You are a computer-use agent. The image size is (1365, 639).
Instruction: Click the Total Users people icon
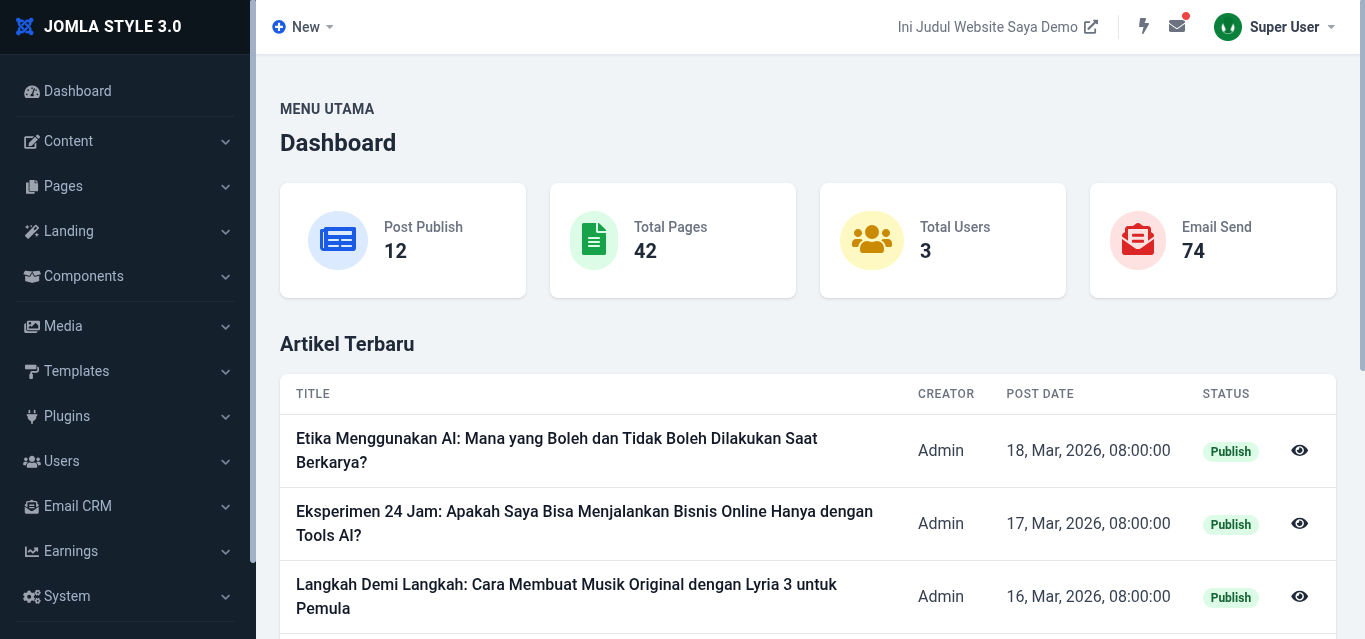click(872, 240)
